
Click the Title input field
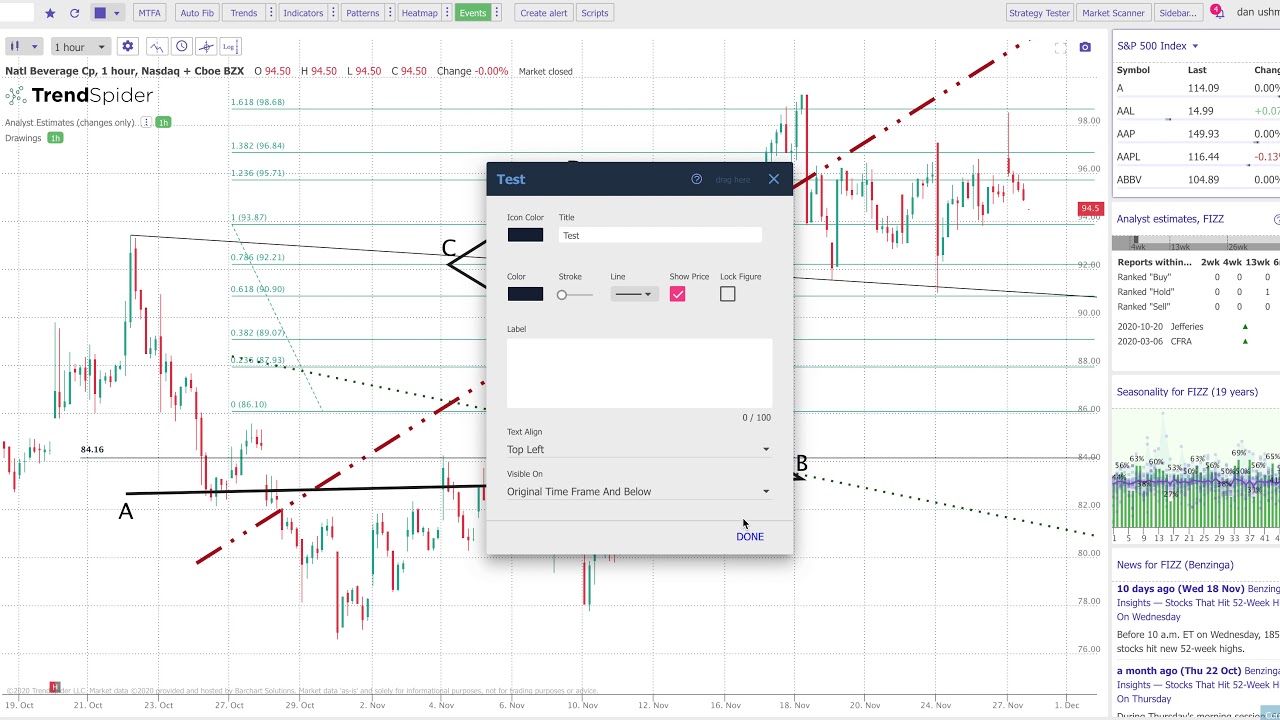pyautogui.click(x=660, y=235)
